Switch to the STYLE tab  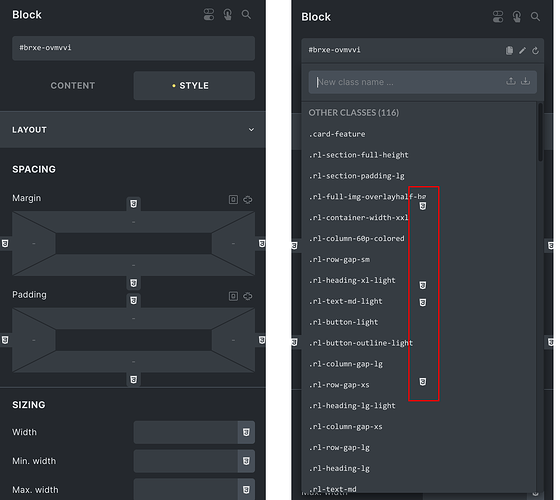pyautogui.click(x=194, y=86)
